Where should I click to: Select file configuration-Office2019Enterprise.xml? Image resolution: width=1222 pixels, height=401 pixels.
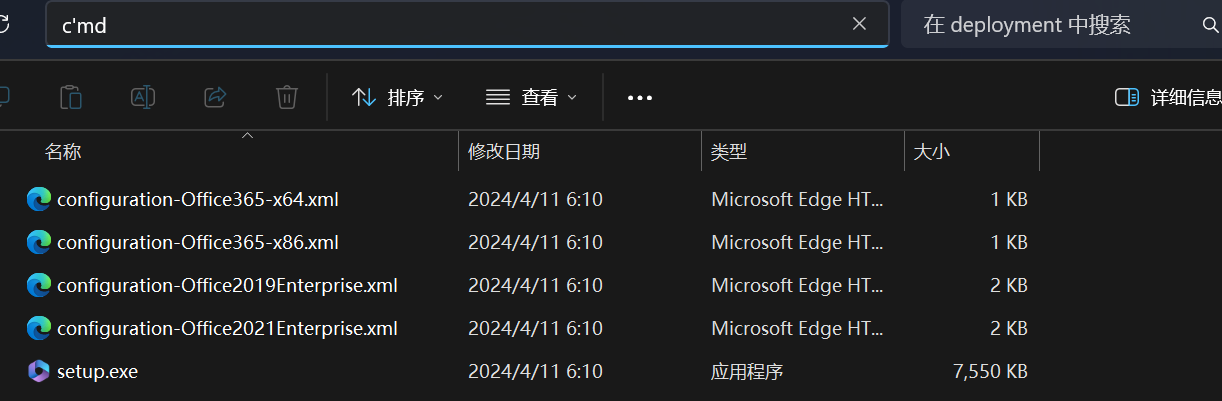click(227, 285)
